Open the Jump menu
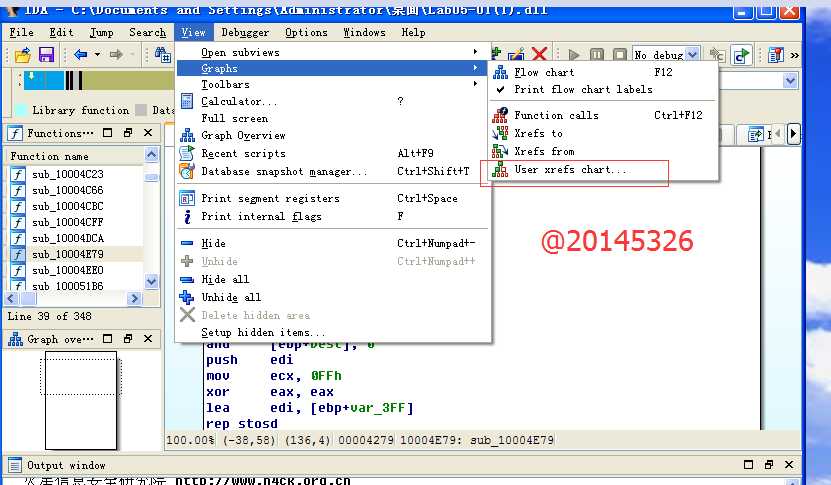831x485 pixels. point(101,32)
